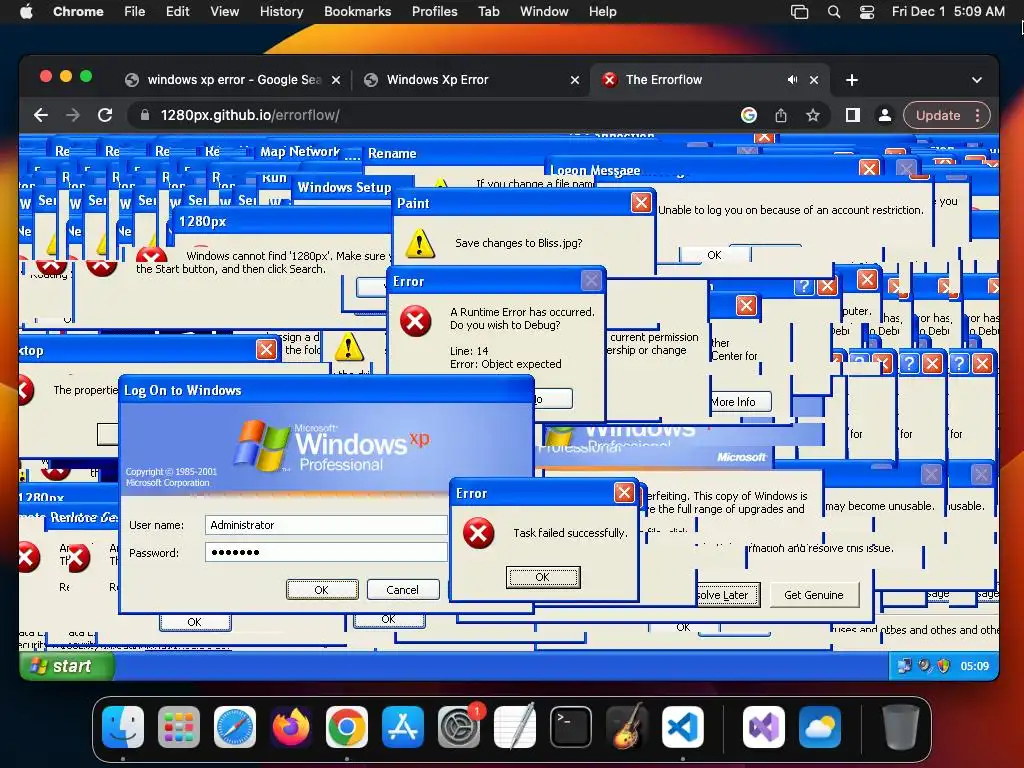
Task: Open Chrome's three-dot menu beside Update
Action: click(x=977, y=115)
